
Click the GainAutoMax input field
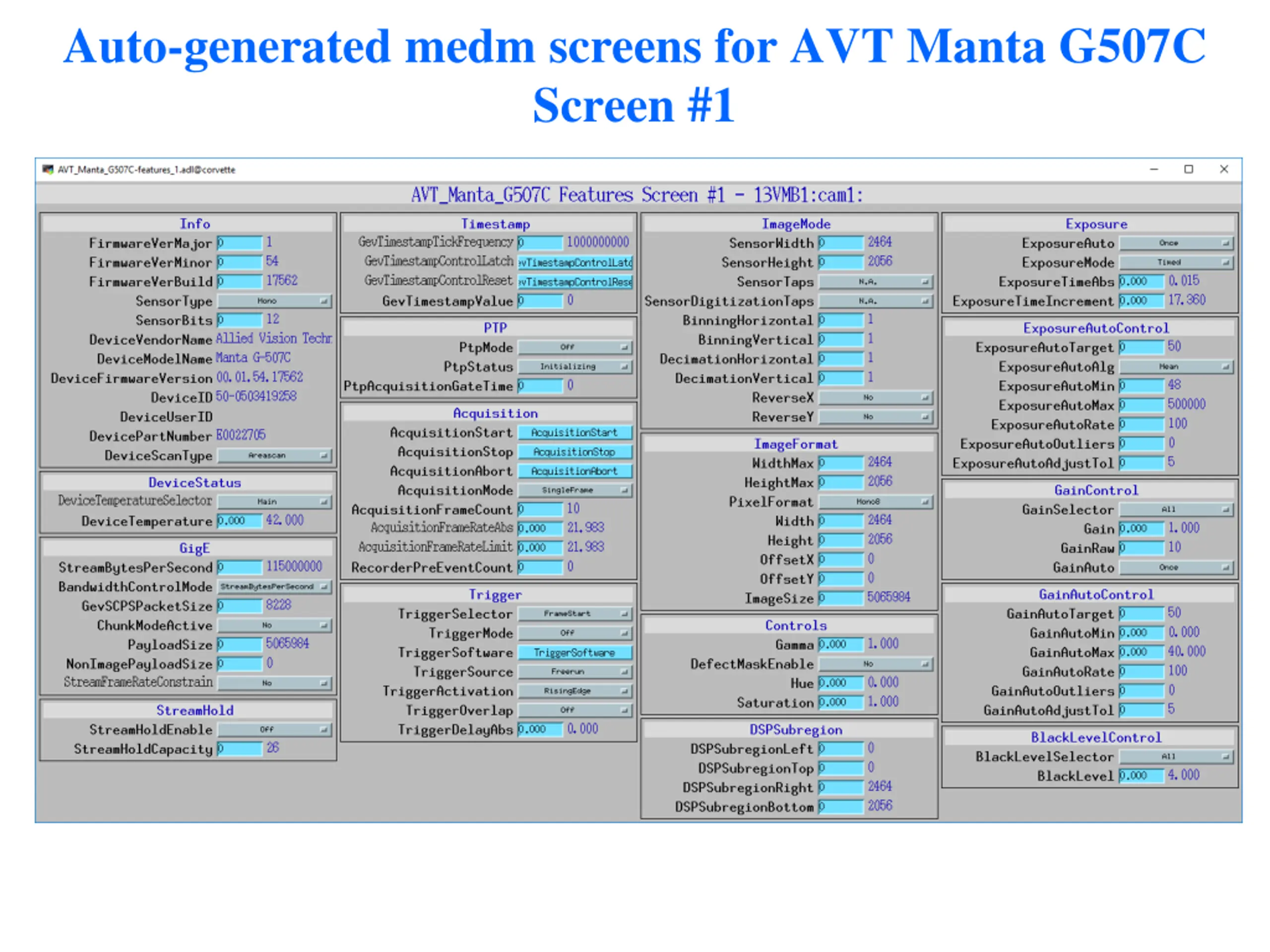pos(1142,653)
